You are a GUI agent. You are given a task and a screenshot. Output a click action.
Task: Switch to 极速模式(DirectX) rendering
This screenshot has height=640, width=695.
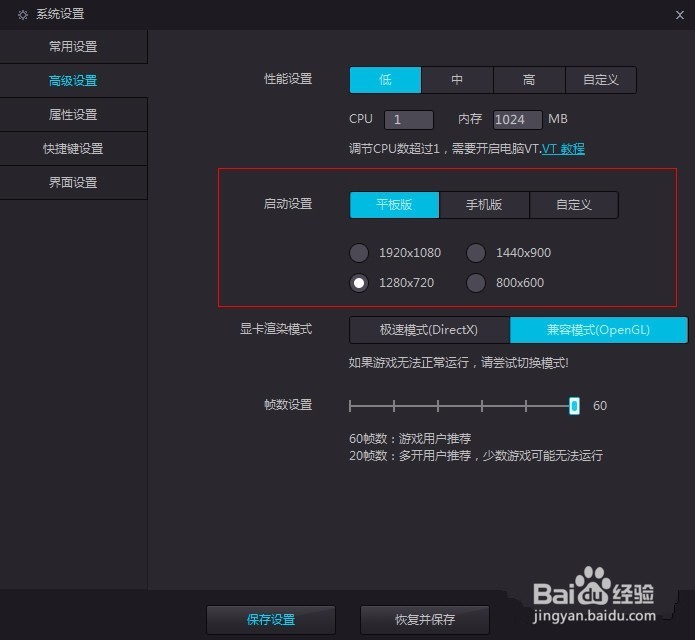point(429,330)
